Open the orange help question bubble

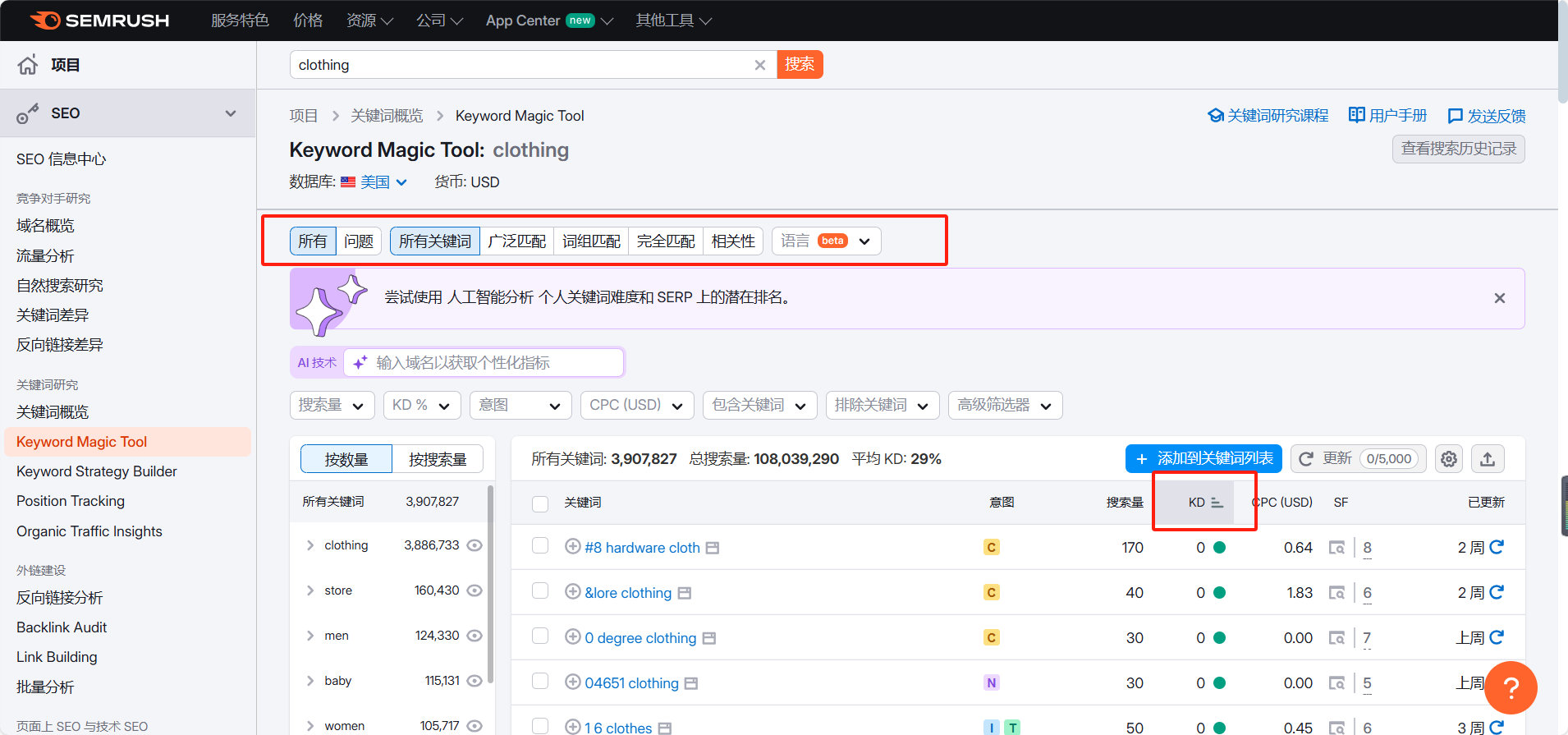tap(1511, 687)
